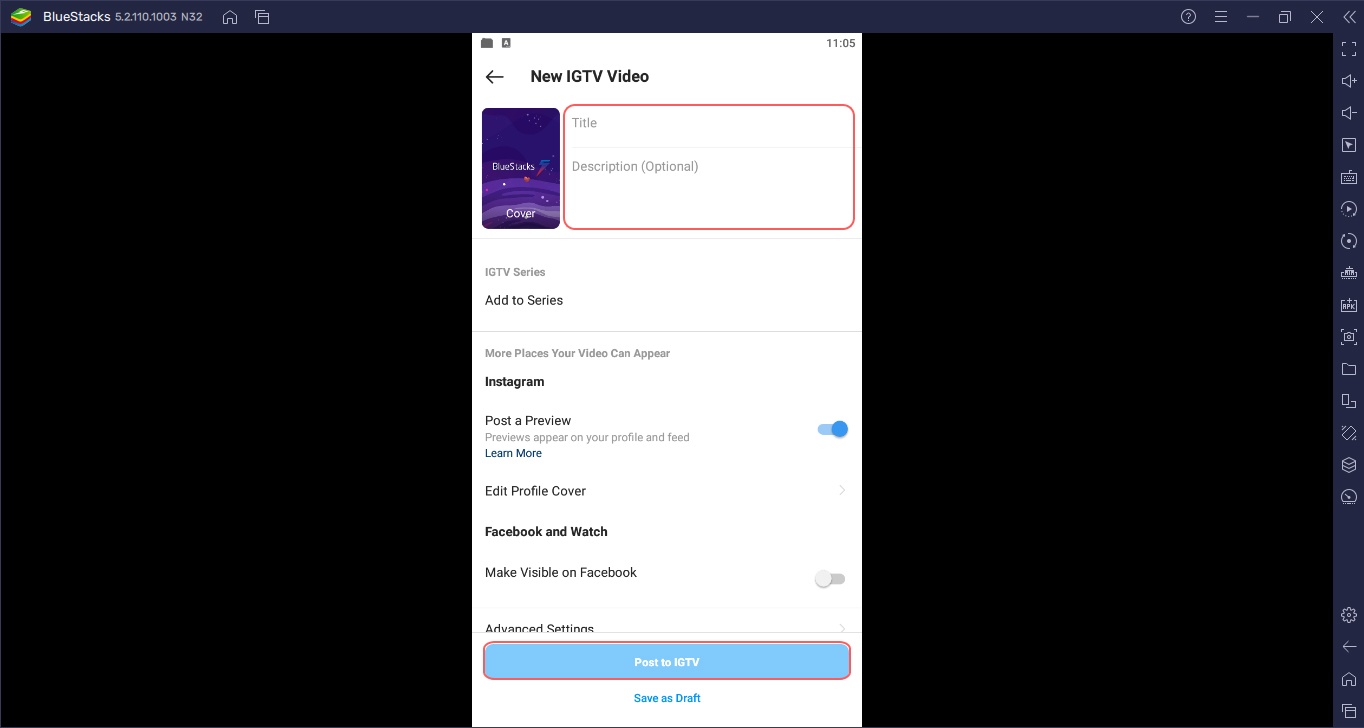Open macro recorder play icon in sidebar
Viewport: 1364px width, 728px height.
click(1349, 209)
